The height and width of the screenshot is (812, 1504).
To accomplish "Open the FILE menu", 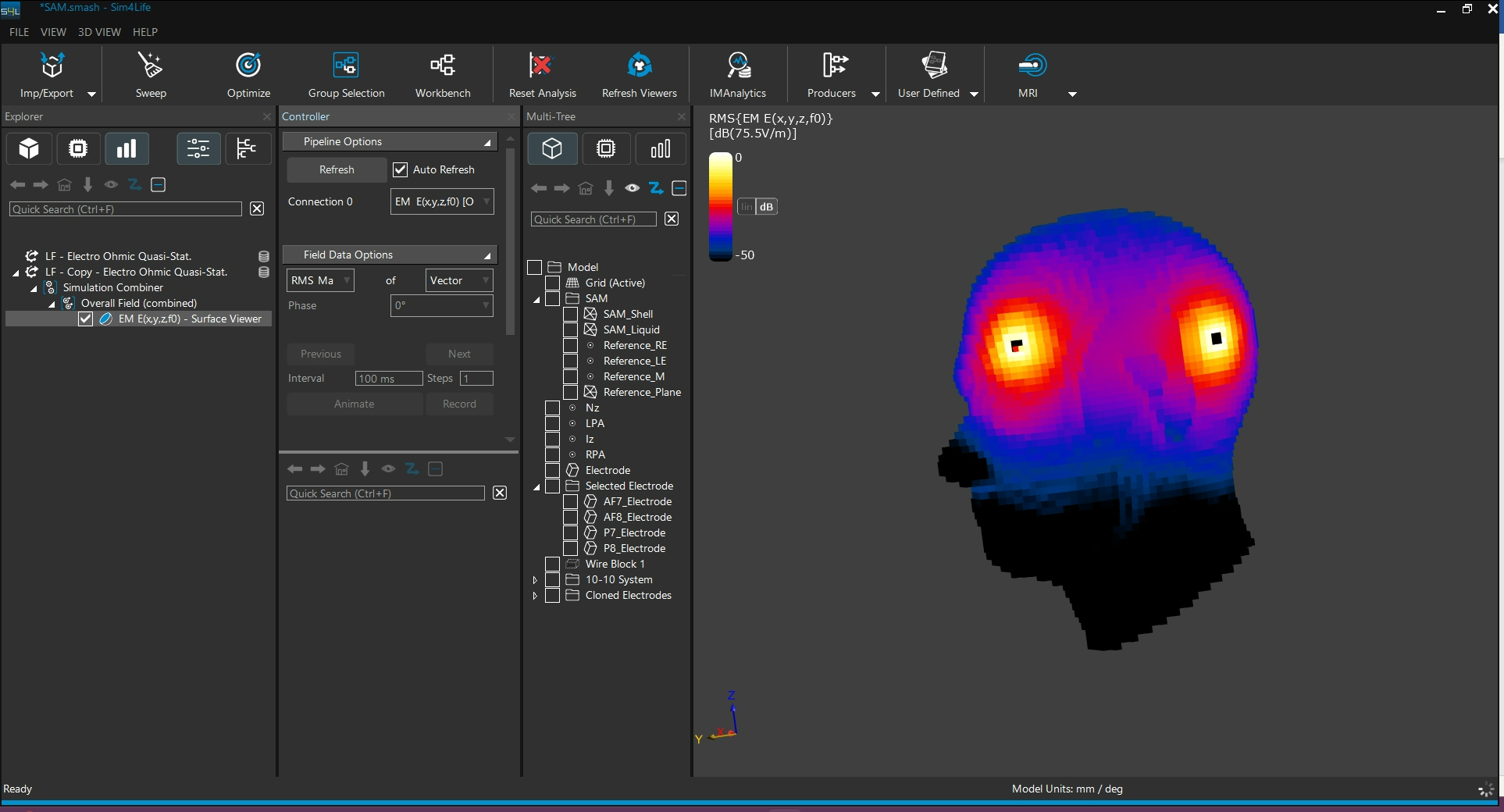I will coord(19,32).
